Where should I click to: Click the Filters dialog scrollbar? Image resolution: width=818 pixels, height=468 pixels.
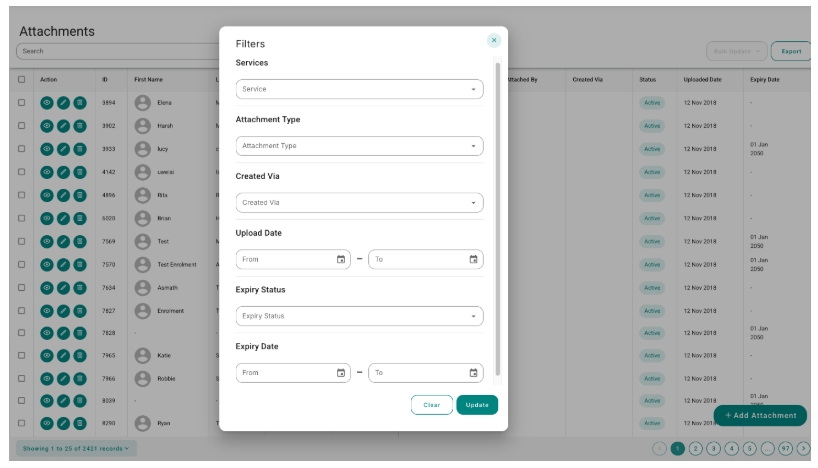point(498,219)
